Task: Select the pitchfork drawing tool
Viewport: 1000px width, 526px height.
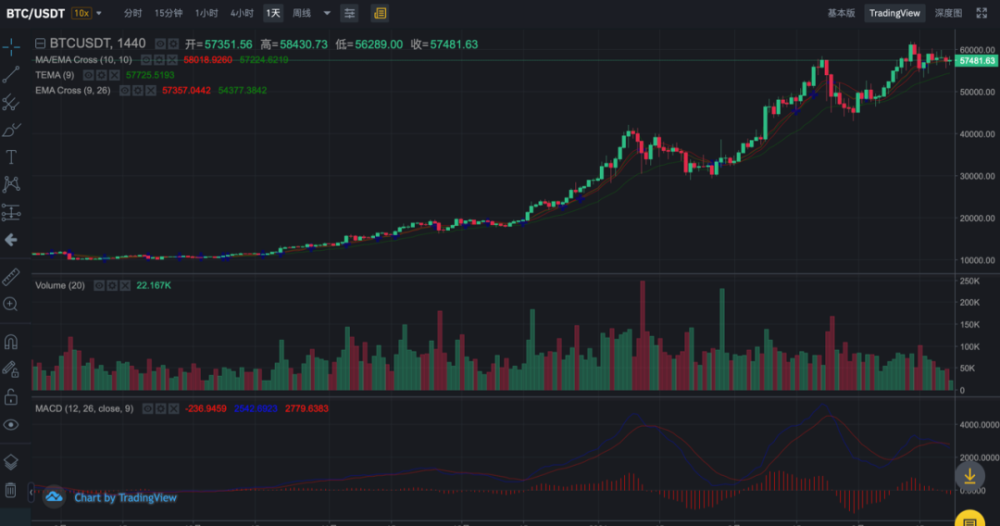Action: pyautogui.click(x=11, y=102)
